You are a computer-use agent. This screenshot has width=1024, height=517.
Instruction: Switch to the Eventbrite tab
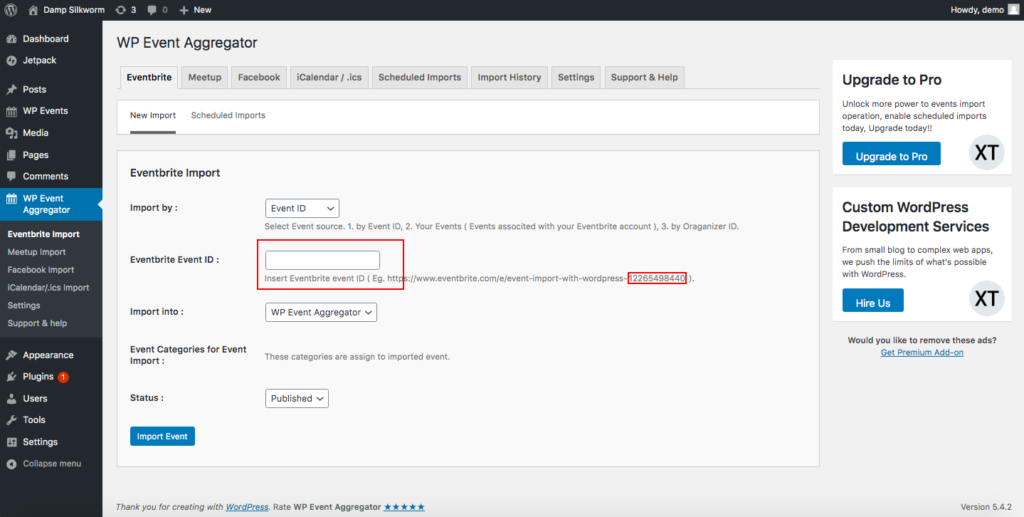pyautogui.click(x=149, y=77)
